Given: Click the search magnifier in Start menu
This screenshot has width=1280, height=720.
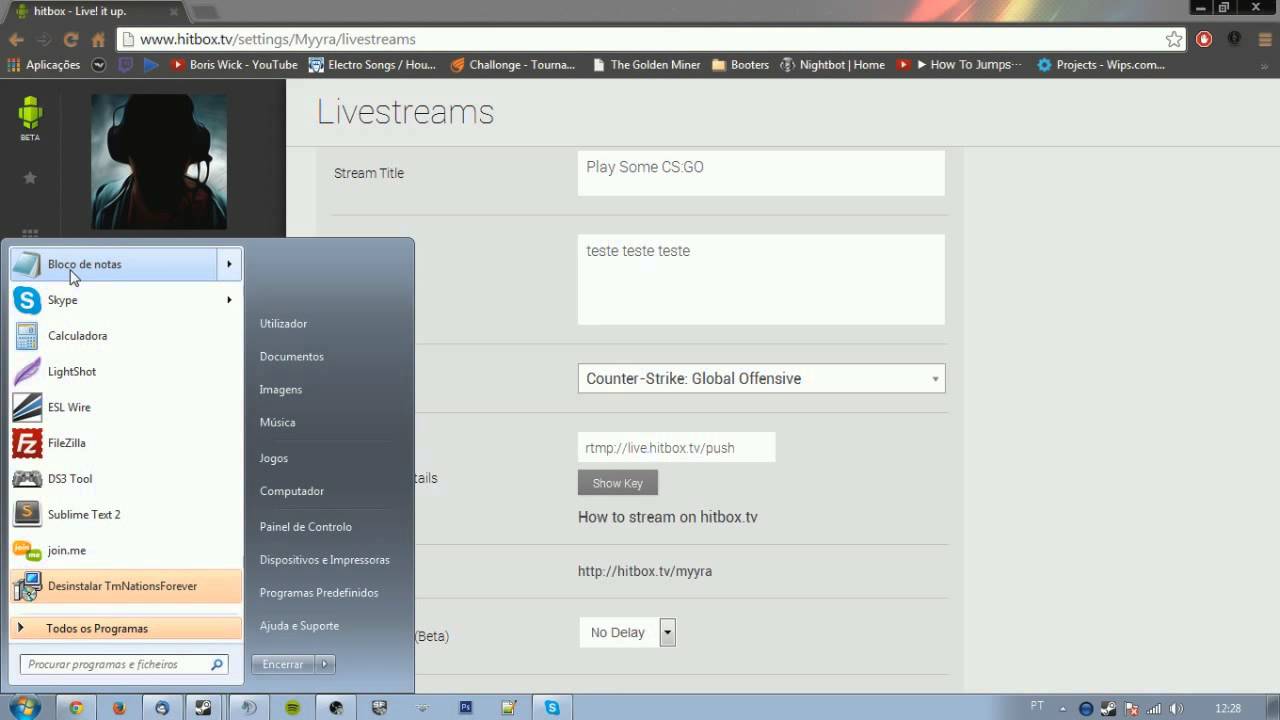Looking at the screenshot, I should [x=217, y=664].
